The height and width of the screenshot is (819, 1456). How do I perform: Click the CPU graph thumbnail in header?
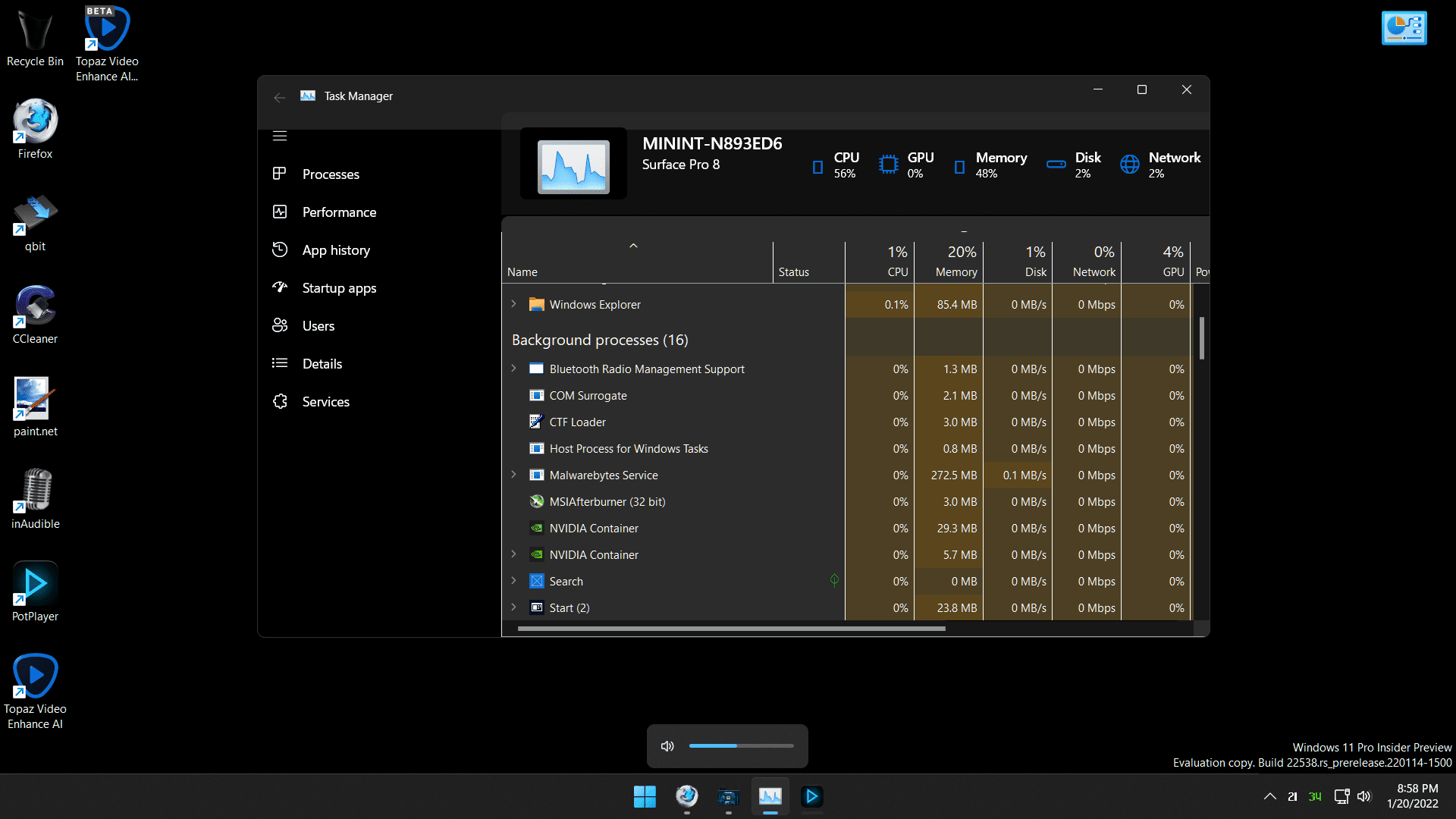(573, 164)
